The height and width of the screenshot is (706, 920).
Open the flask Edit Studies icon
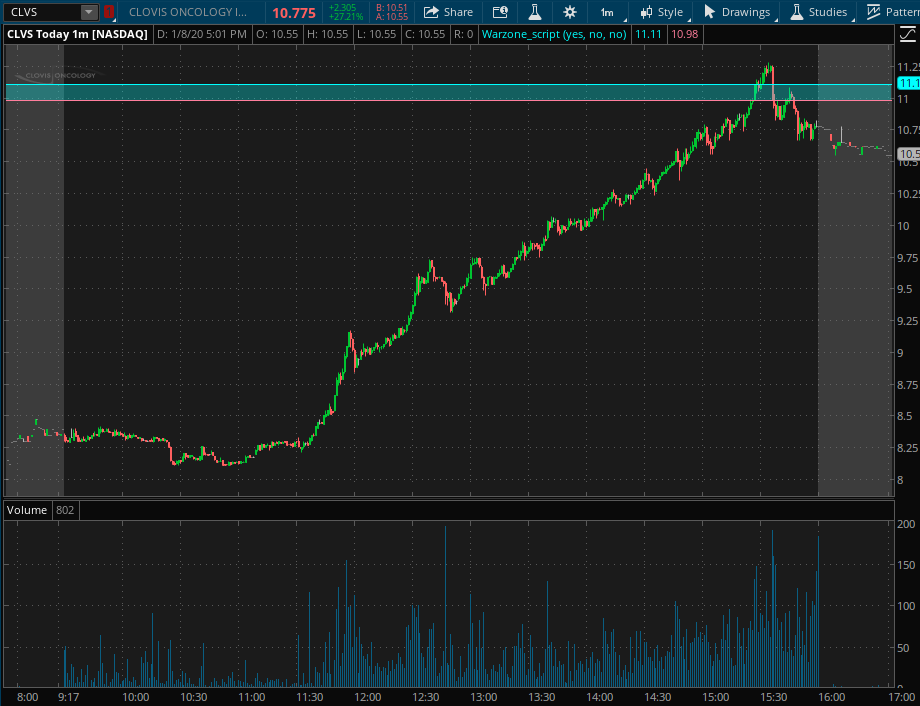pos(535,12)
